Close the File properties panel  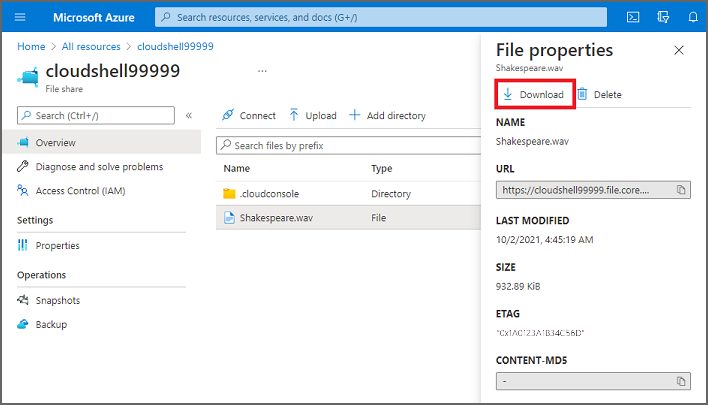tap(679, 50)
